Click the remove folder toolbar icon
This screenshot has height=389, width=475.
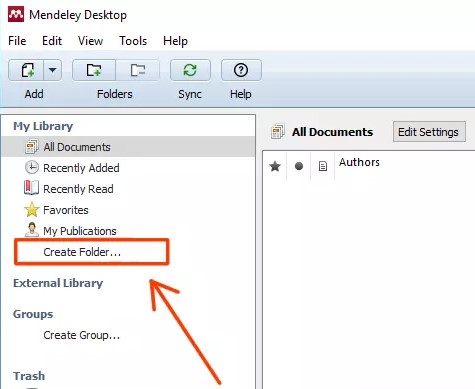click(x=137, y=70)
